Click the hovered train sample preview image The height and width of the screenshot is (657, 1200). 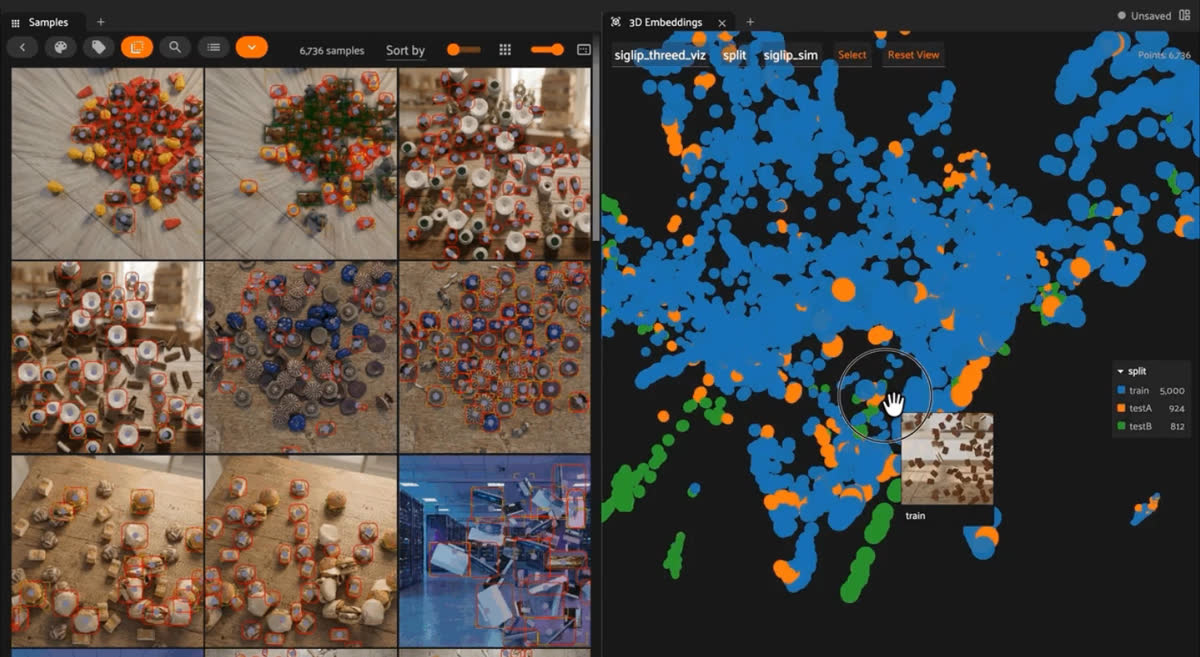coord(947,460)
